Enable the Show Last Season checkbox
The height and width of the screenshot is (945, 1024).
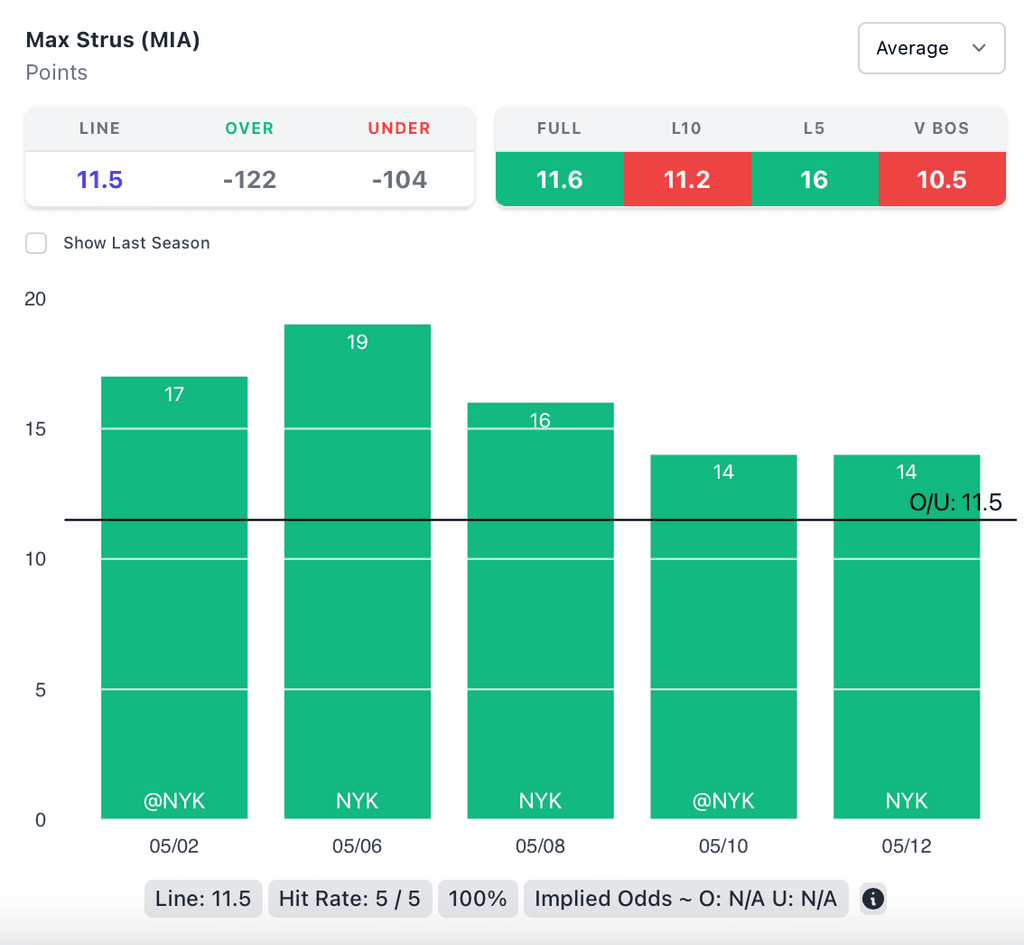coord(37,243)
